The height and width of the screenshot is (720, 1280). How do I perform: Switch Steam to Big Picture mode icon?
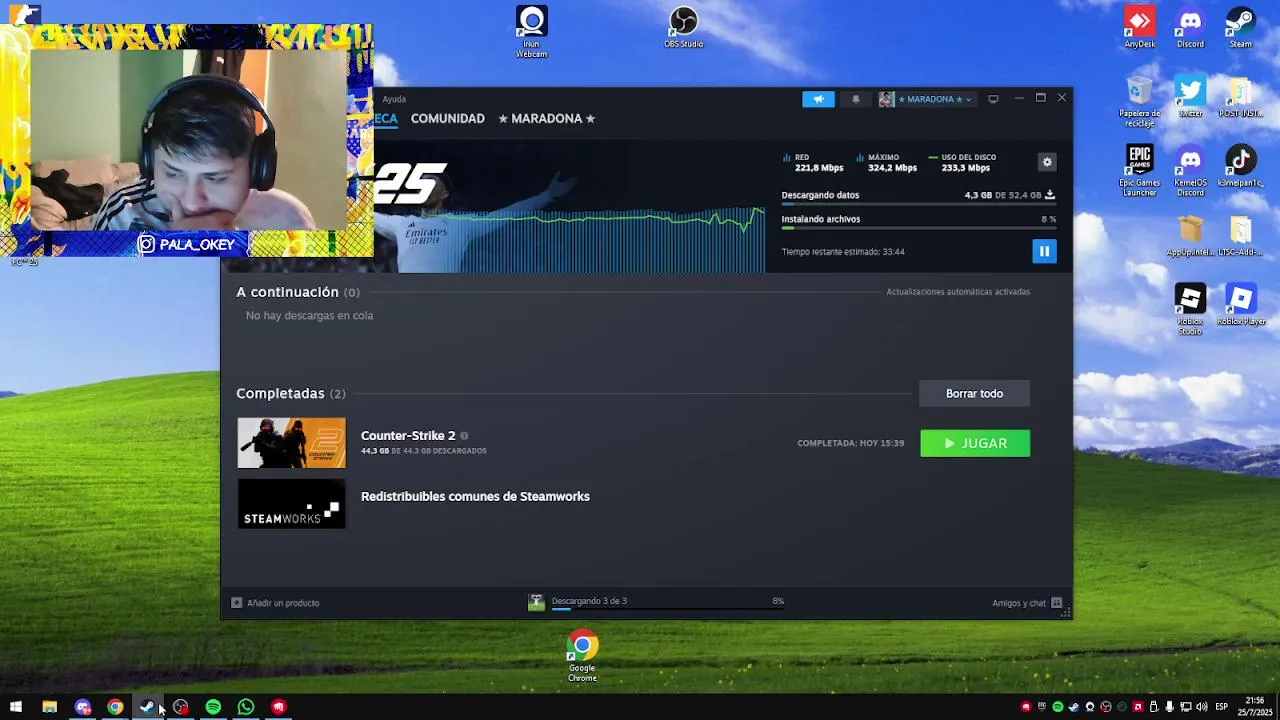pos(993,99)
